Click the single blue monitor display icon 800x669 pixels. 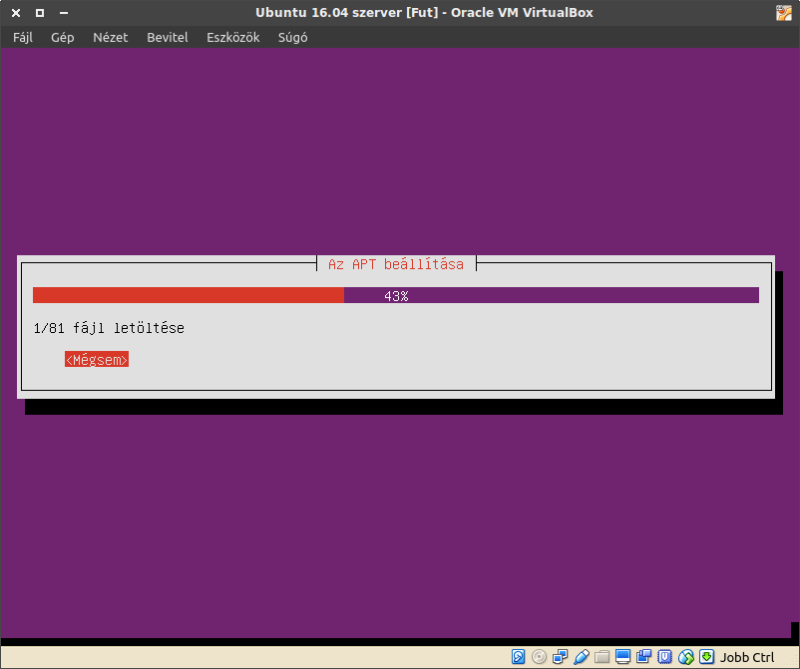pyautogui.click(x=623, y=656)
